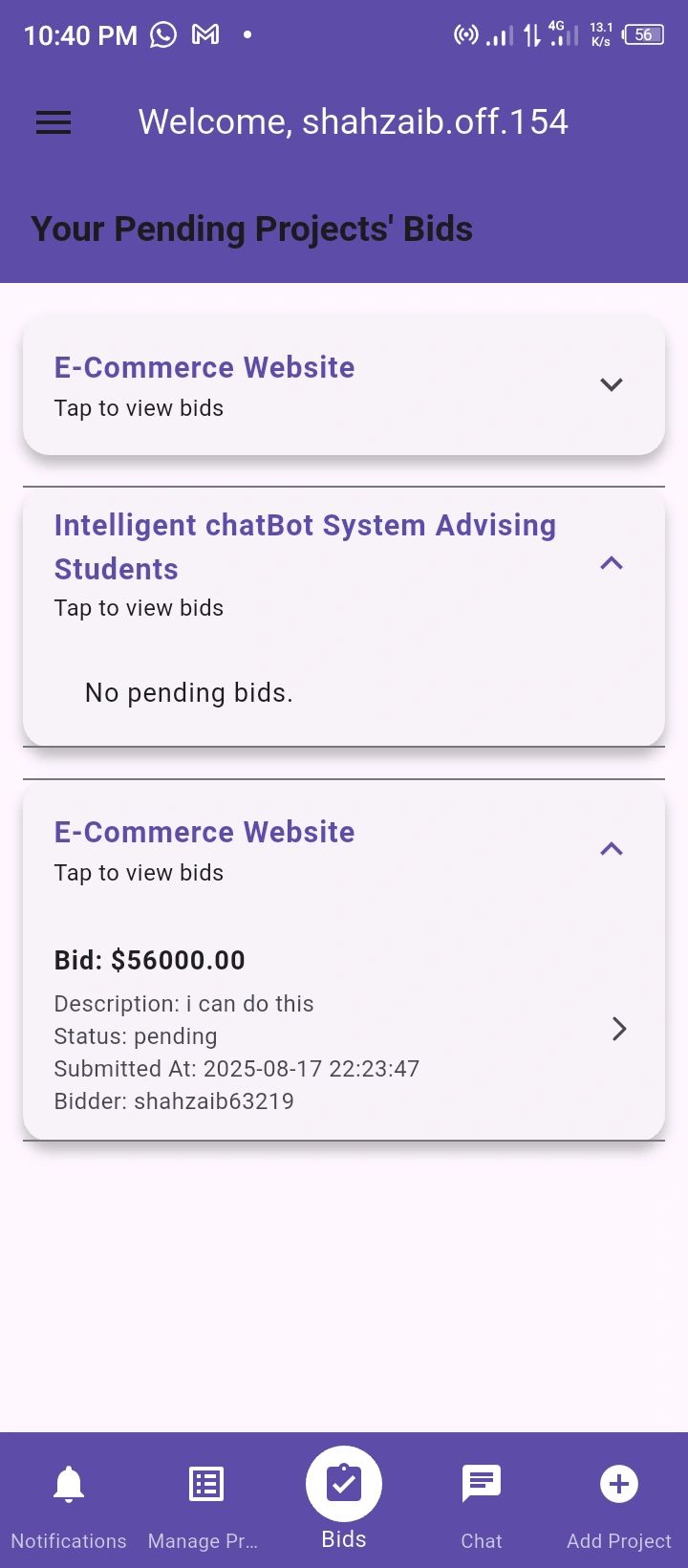Tap the Gmail status bar icon
The width and height of the screenshot is (688, 1568).
tap(205, 35)
